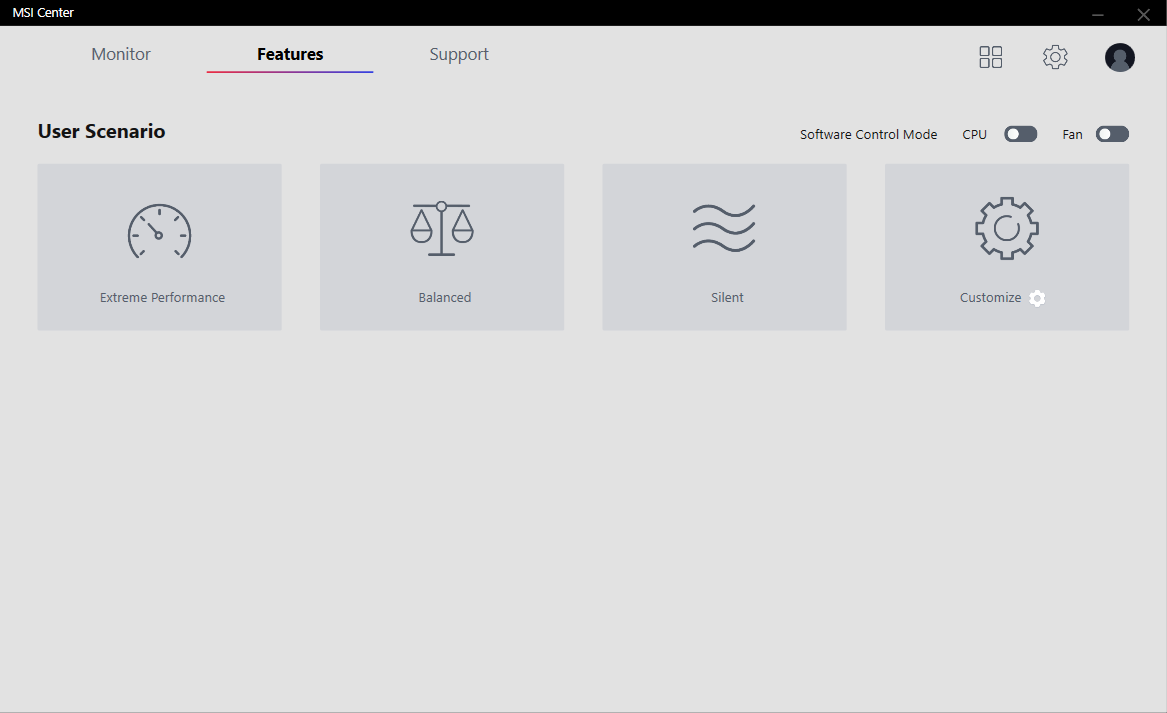Click the Software Control Mode label
The image size is (1167, 713).
click(868, 135)
